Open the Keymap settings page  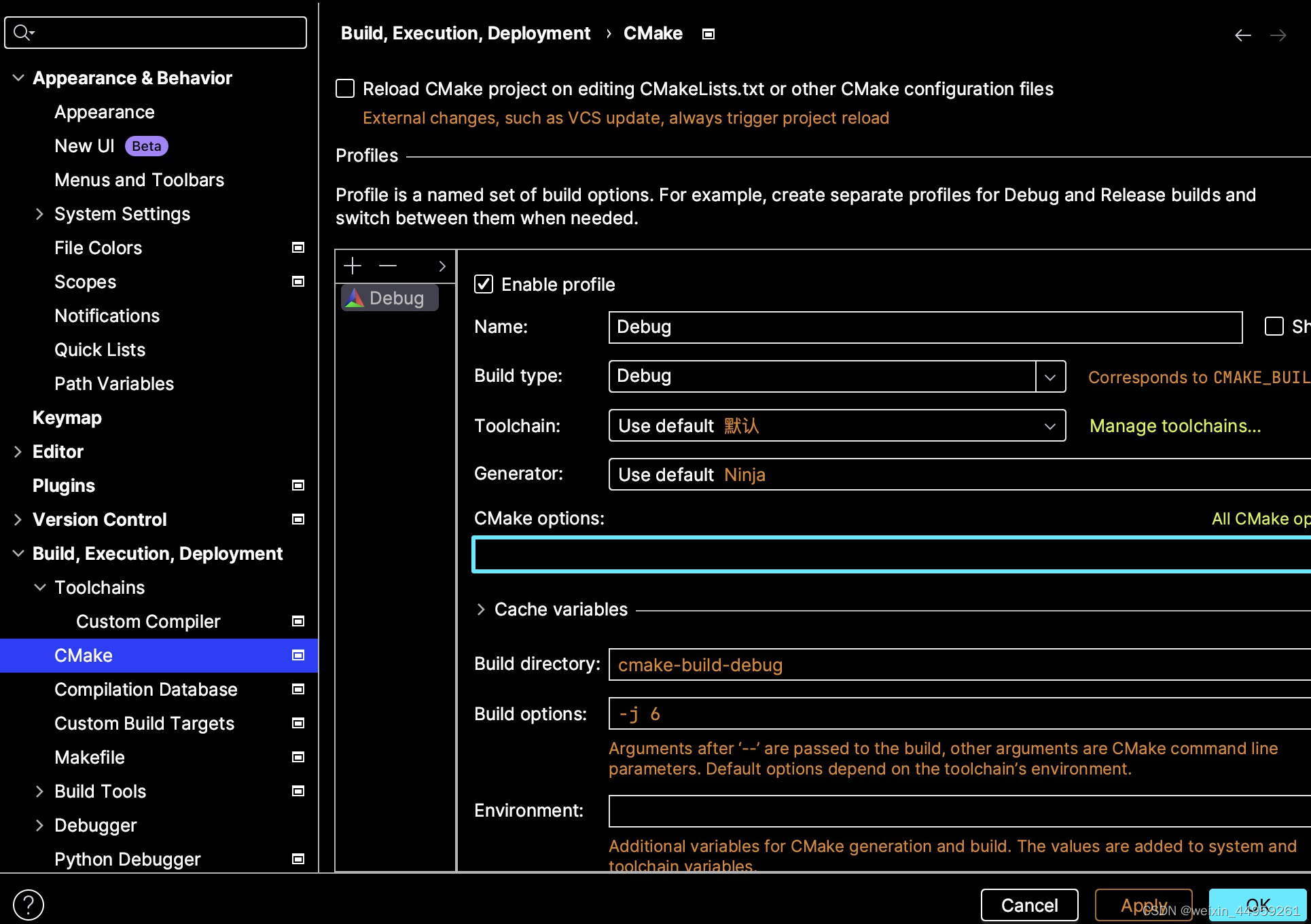(x=67, y=418)
